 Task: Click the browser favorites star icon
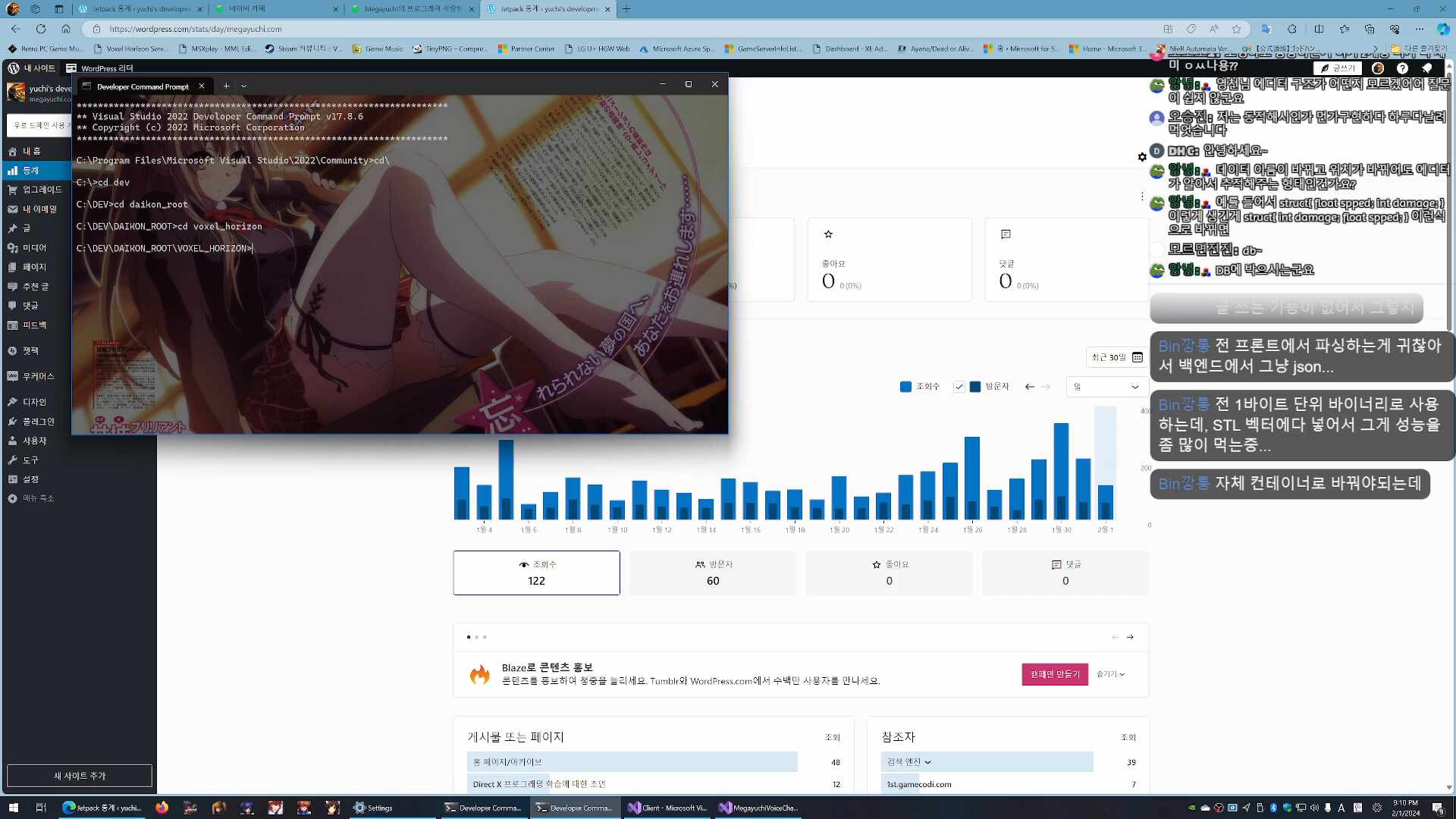tap(1237, 29)
